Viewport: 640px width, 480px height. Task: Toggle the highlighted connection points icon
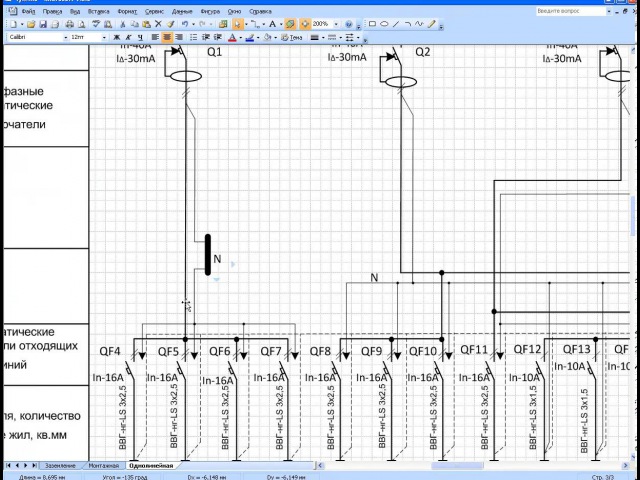(x=290, y=24)
